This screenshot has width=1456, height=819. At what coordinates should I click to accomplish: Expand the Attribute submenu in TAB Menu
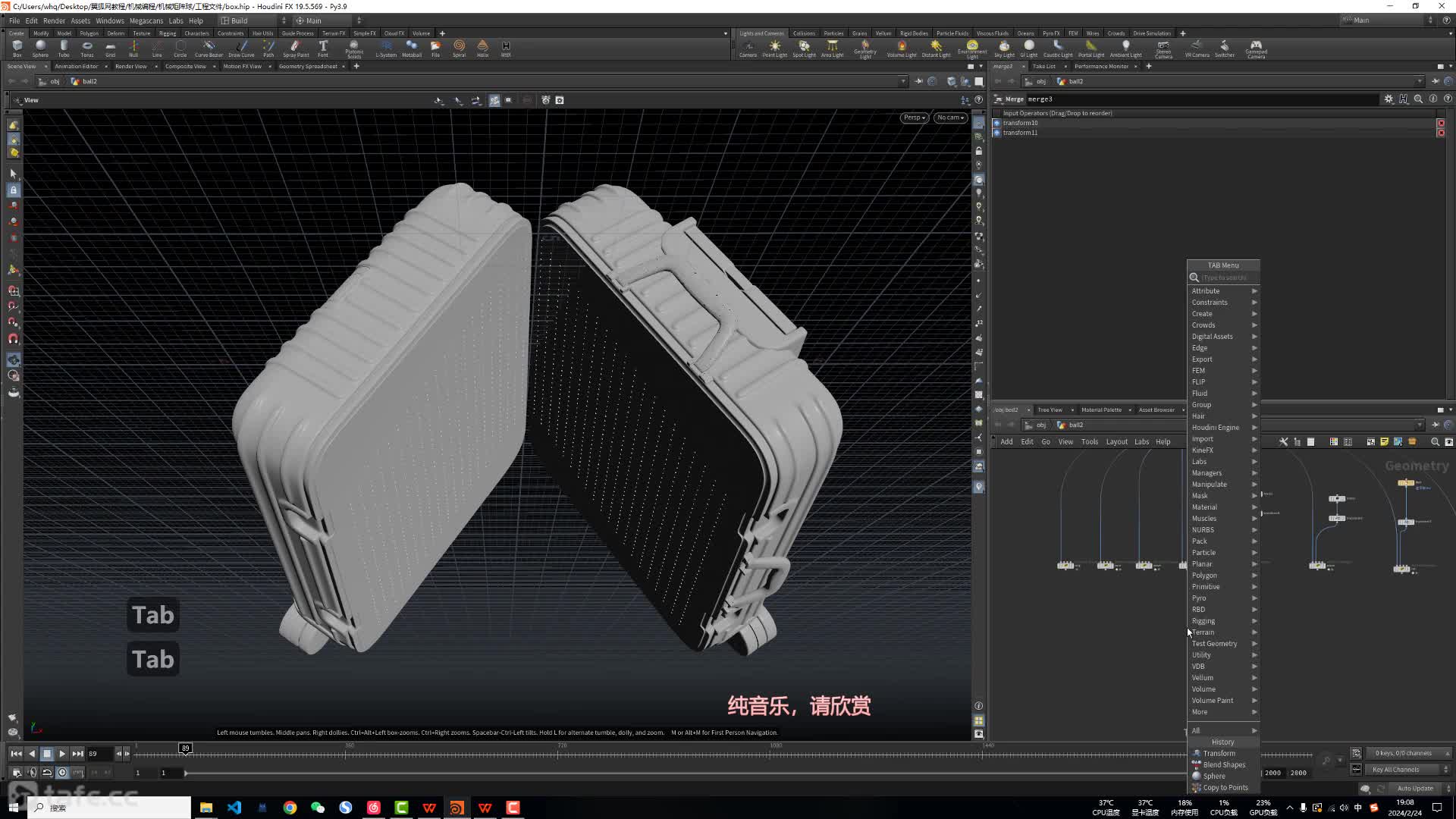[1223, 291]
